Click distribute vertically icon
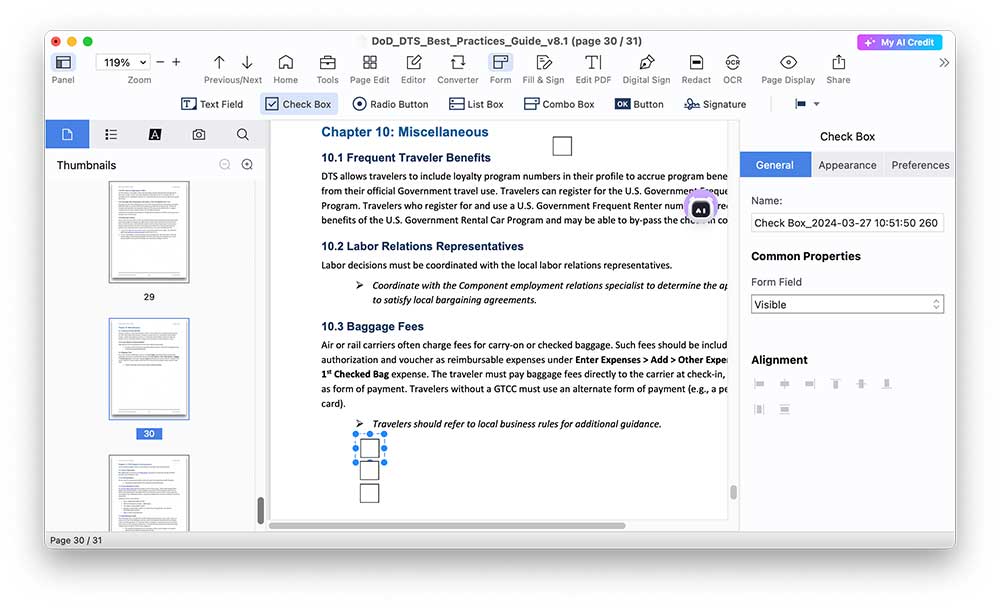This screenshot has height=608, width=1000. pos(784,409)
